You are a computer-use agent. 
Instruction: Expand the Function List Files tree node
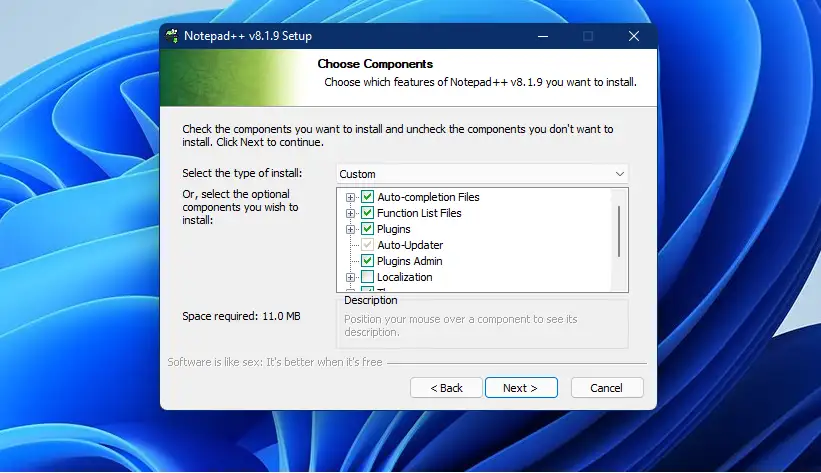pyautogui.click(x=350, y=213)
